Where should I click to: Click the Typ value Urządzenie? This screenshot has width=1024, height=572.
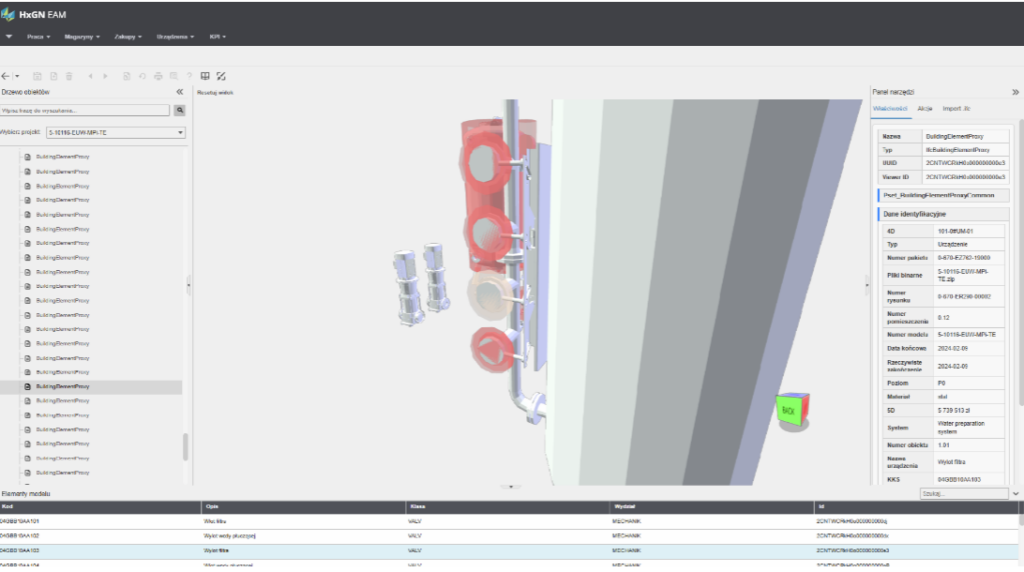953,244
